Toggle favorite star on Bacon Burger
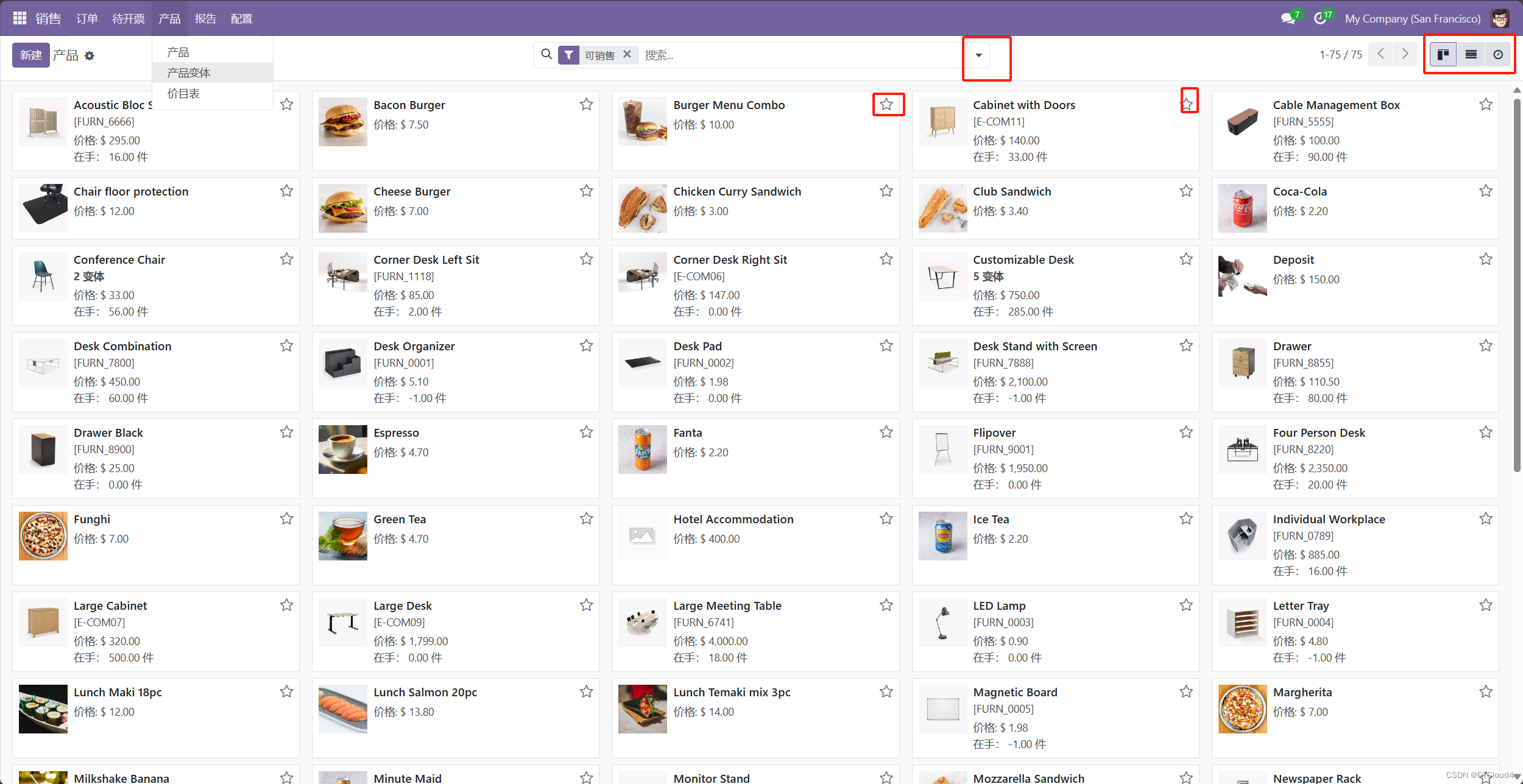 point(586,104)
